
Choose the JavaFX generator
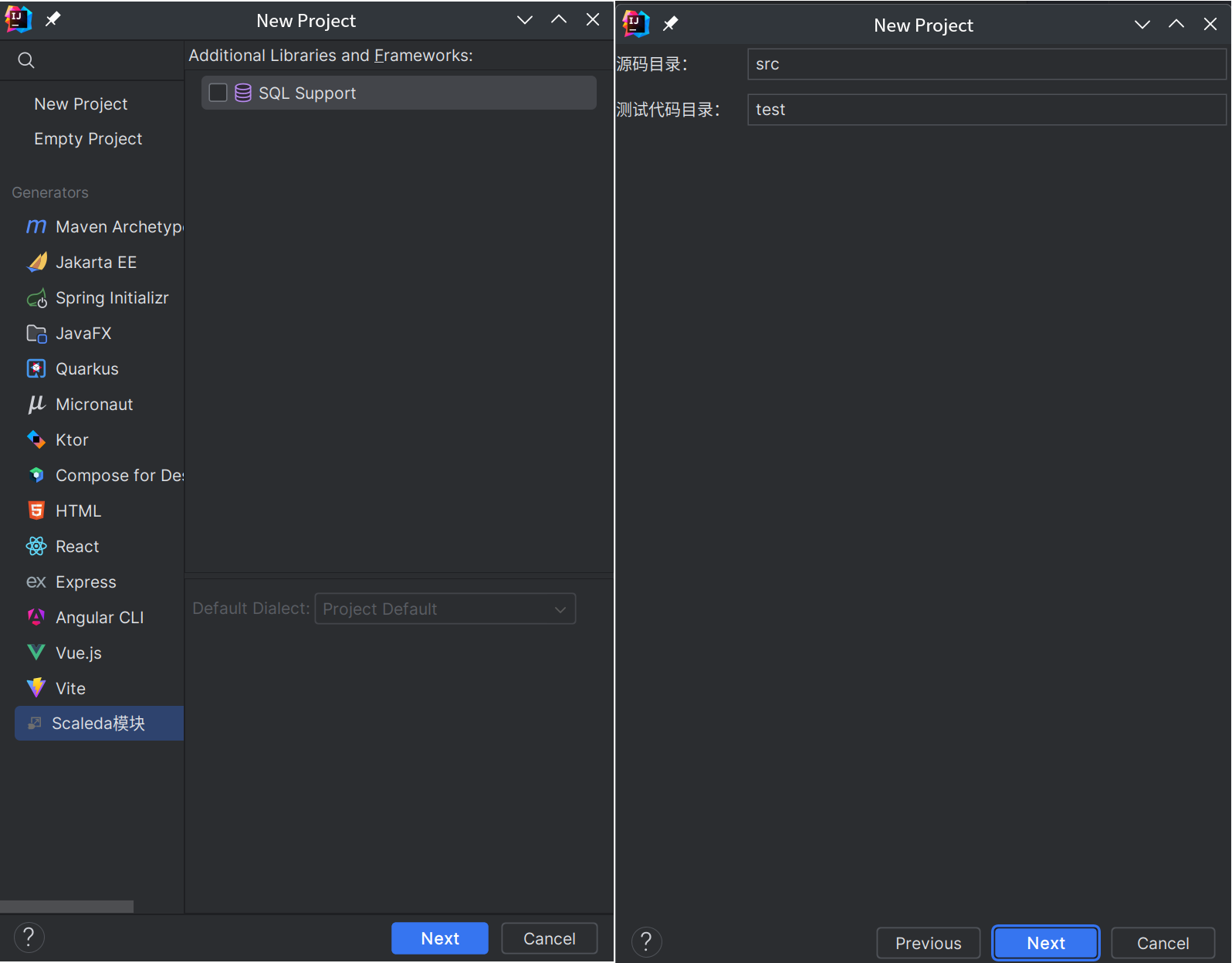coord(83,333)
